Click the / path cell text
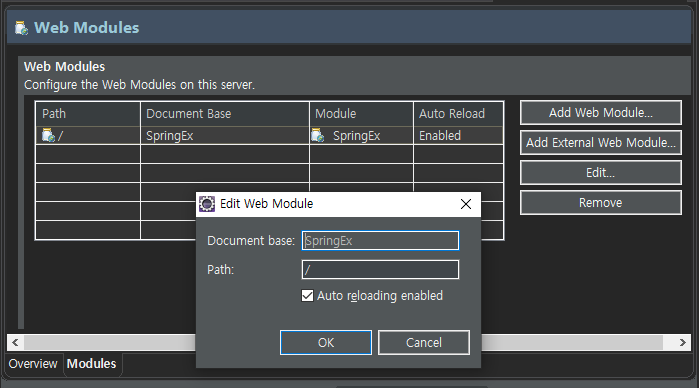 point(61,136)
